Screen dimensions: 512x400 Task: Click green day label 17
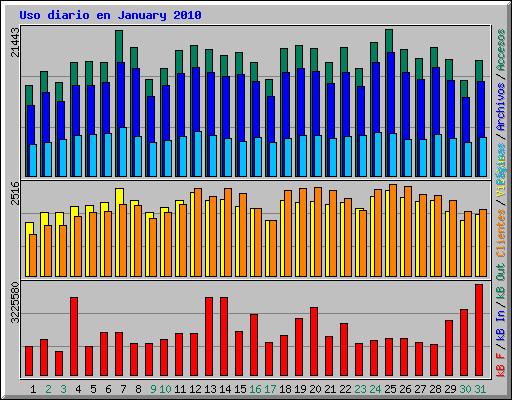270,389
